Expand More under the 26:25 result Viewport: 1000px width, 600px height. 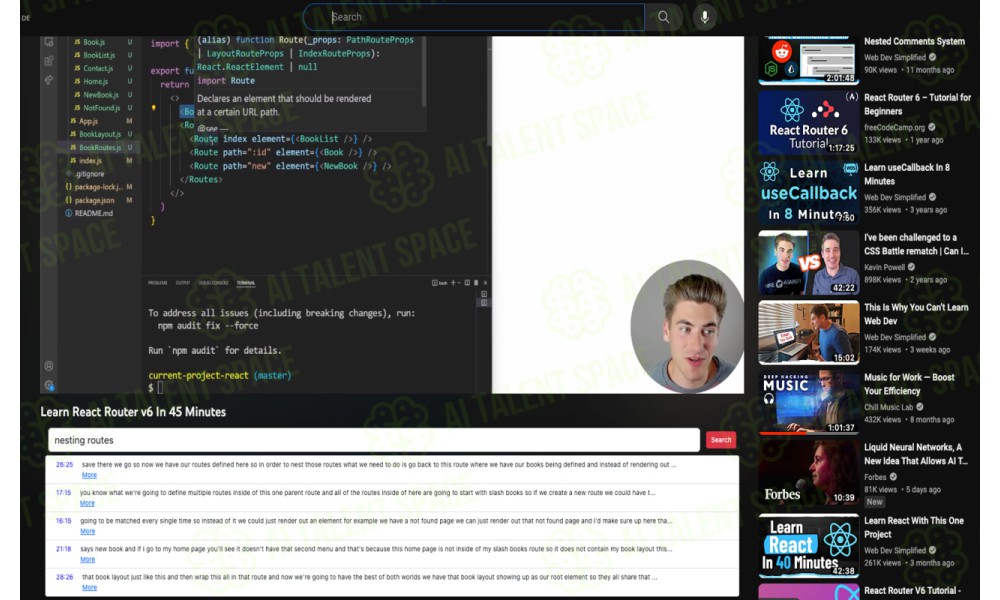(x=89, y=475)
